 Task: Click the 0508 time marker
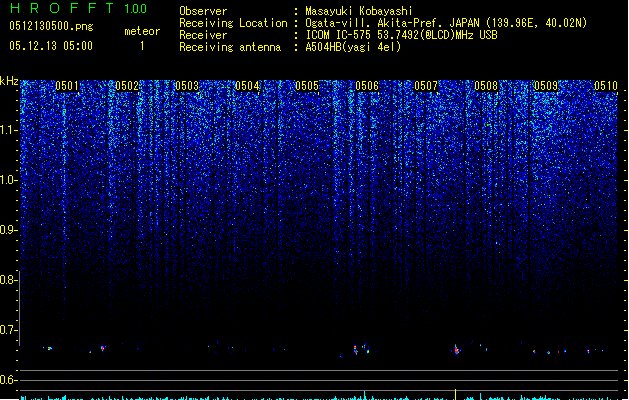[486, 86]
